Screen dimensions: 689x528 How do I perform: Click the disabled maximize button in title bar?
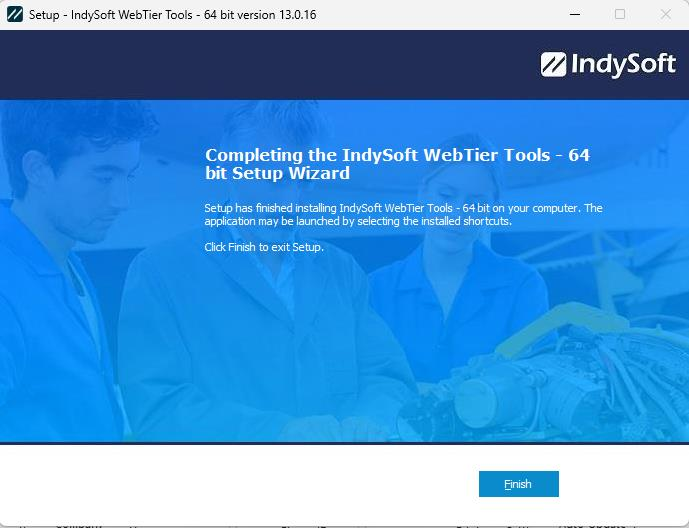coord(620,14)
